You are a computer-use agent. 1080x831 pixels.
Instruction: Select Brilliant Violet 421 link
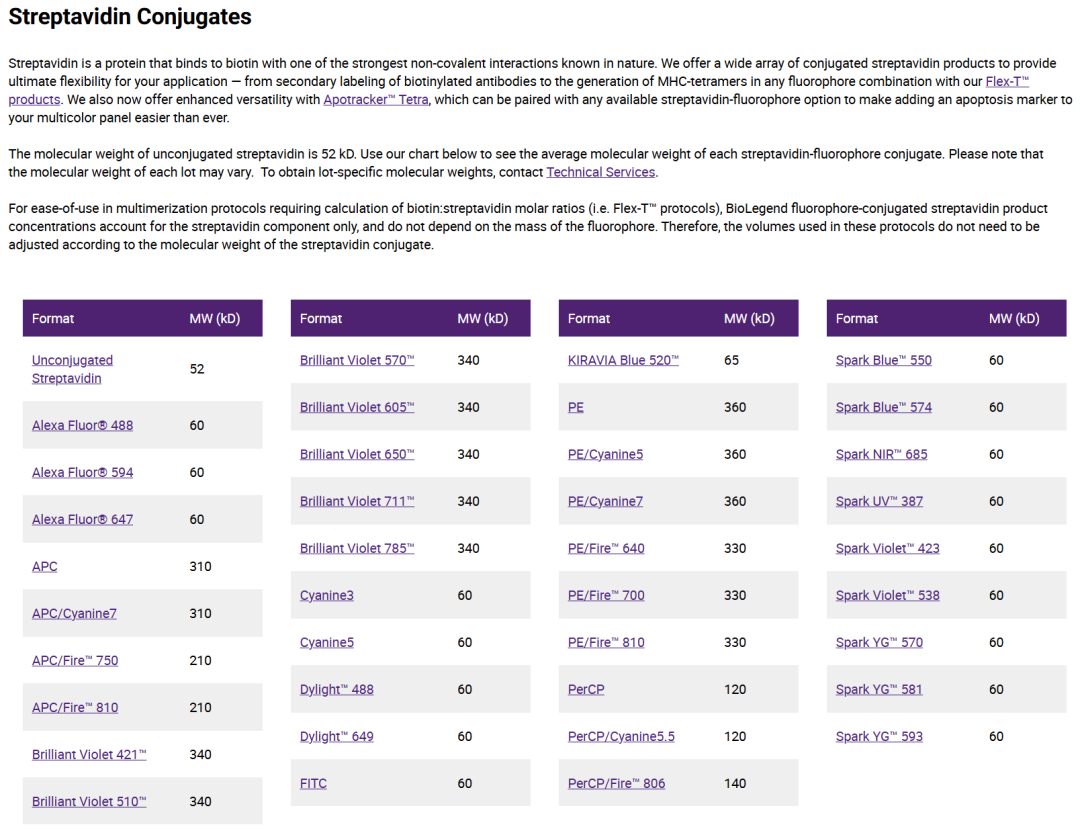pos(89,754)
